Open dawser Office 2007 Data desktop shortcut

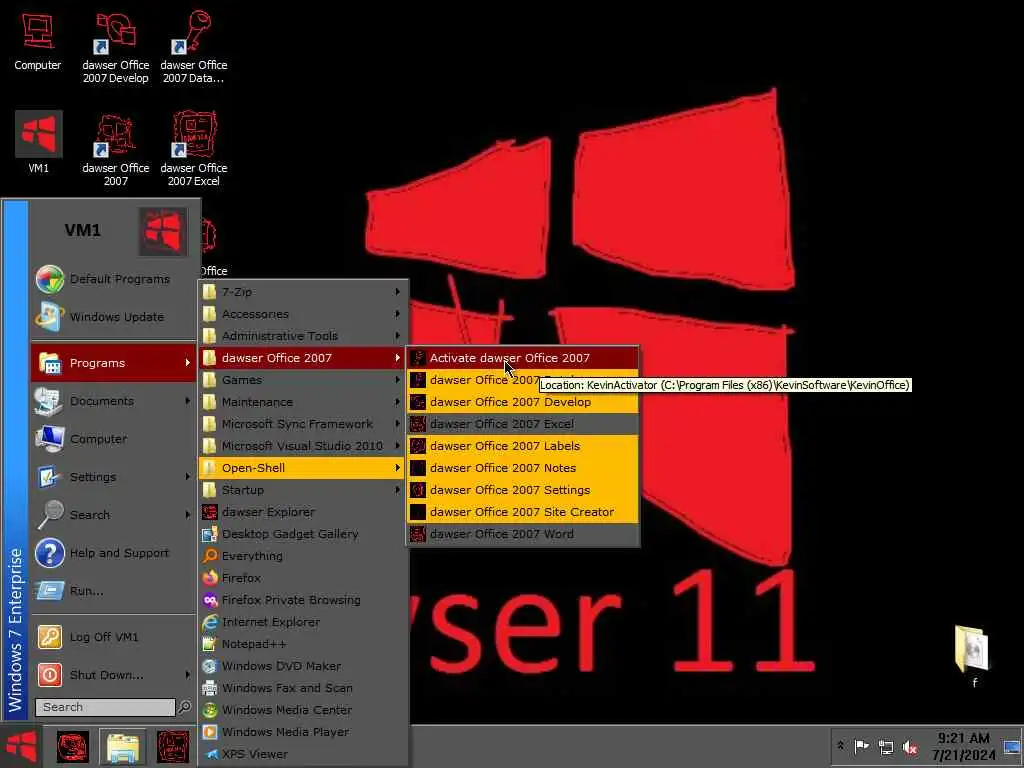[x=193, y=47]
